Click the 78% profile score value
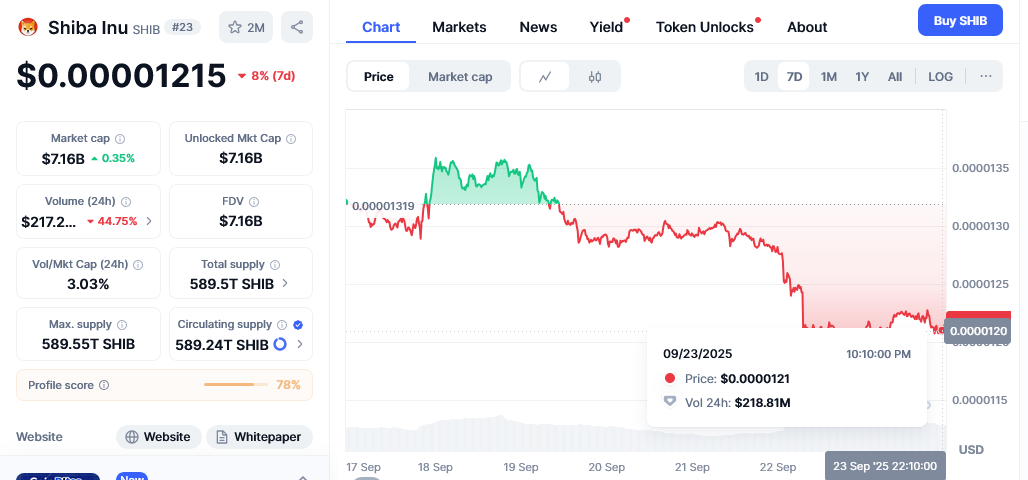 coord(288,385)
